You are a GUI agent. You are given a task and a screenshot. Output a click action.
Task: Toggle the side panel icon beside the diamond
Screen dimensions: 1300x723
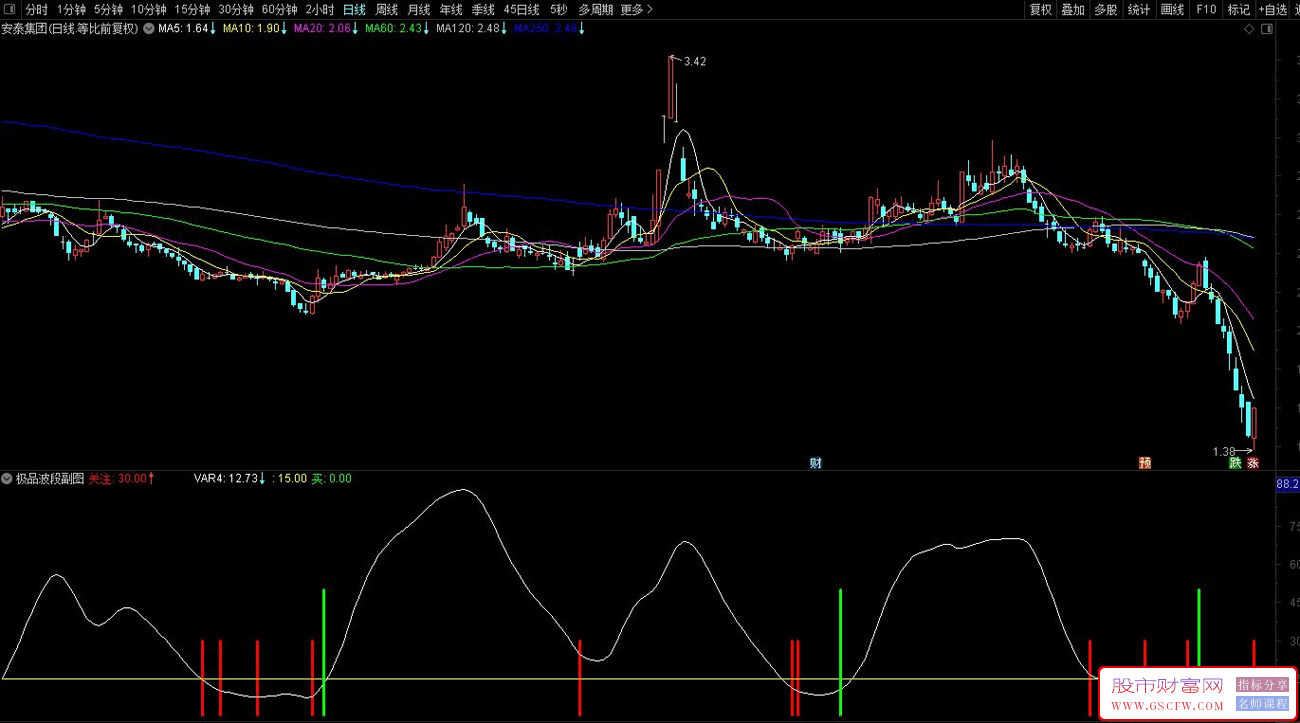(x=1268, y=29)
